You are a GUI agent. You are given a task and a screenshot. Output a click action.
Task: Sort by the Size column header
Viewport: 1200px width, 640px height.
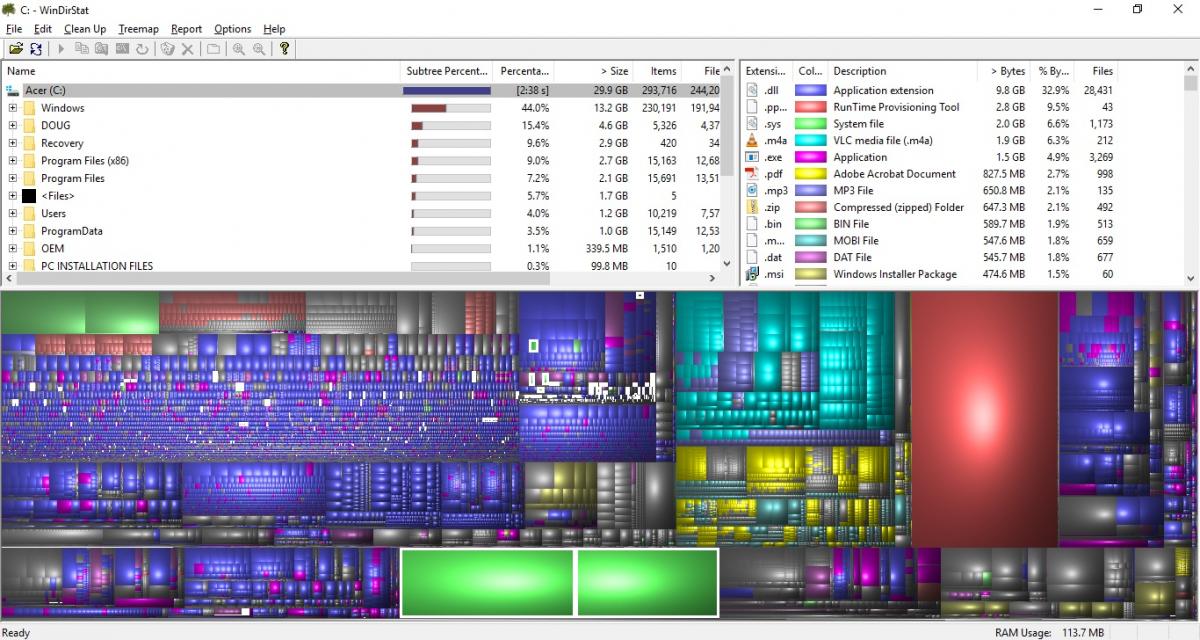coord(594,71)
